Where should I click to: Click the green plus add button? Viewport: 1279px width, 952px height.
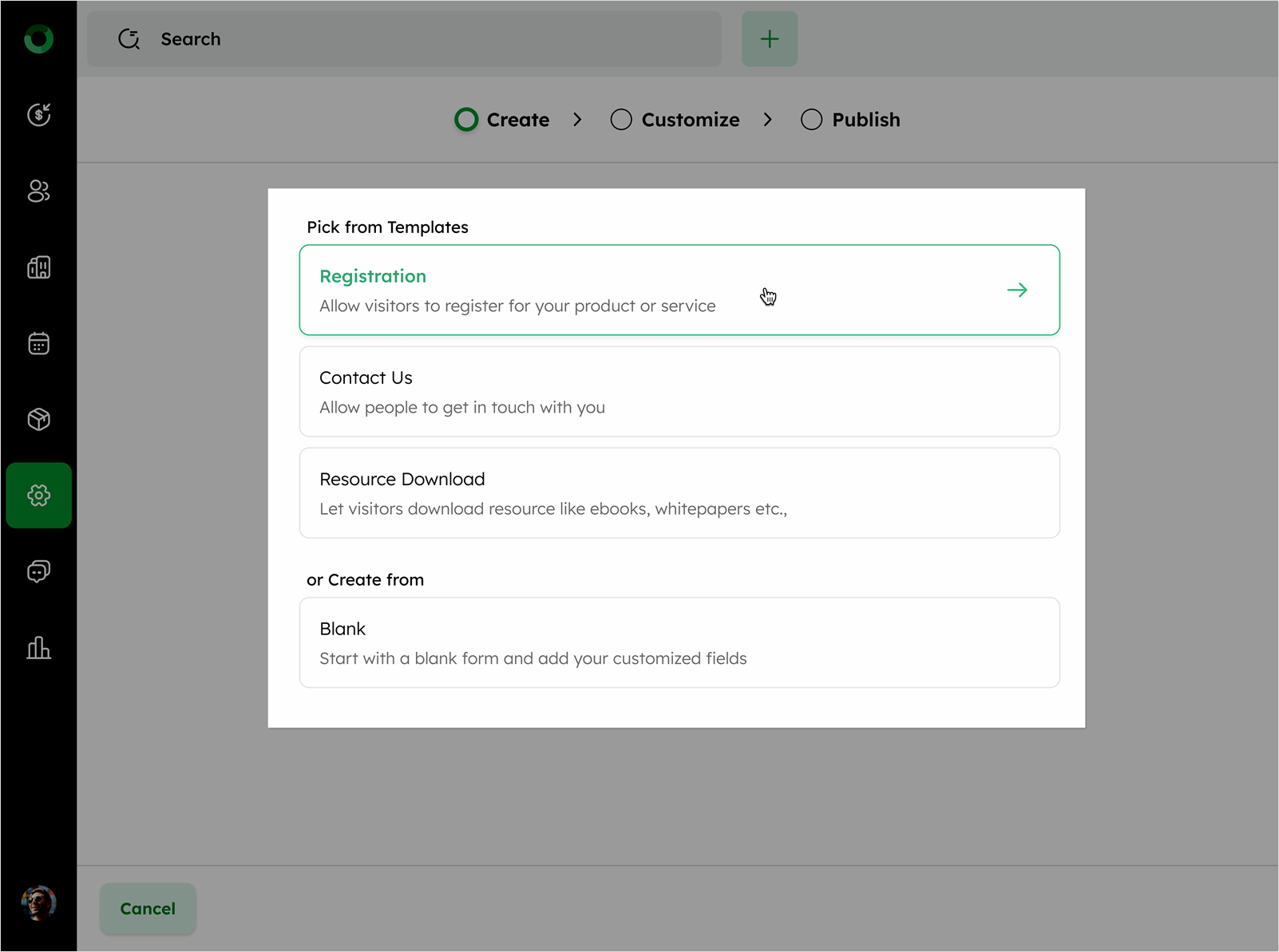pyautogui.click(x=769, y=39)
